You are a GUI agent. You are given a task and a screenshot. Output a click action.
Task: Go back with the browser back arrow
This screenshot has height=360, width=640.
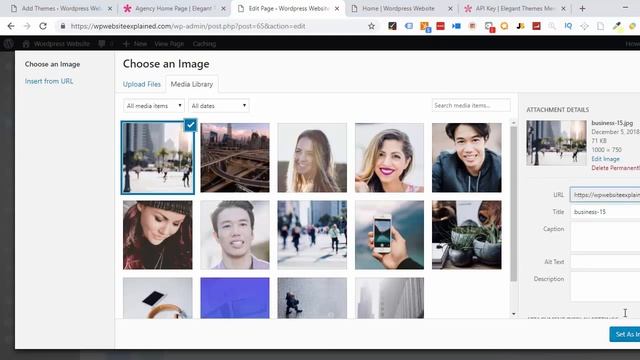pos(11,26)
